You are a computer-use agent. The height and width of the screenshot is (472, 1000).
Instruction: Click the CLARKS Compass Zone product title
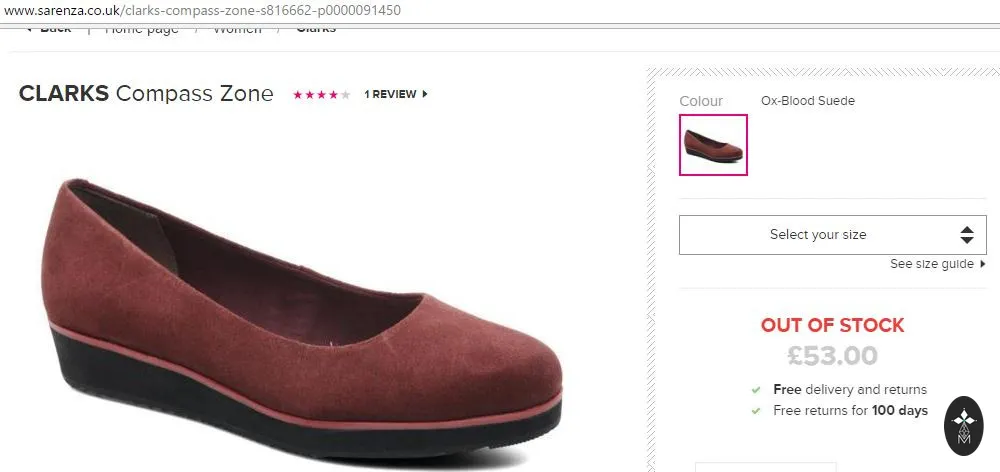(146, 94)
